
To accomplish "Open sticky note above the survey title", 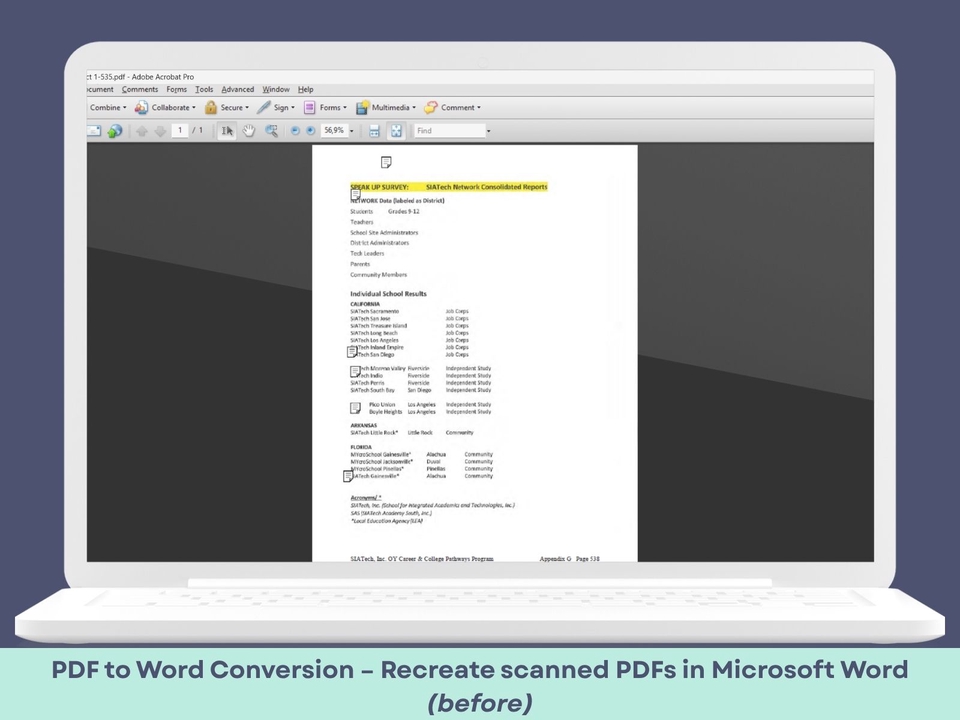I will [386, 162].
